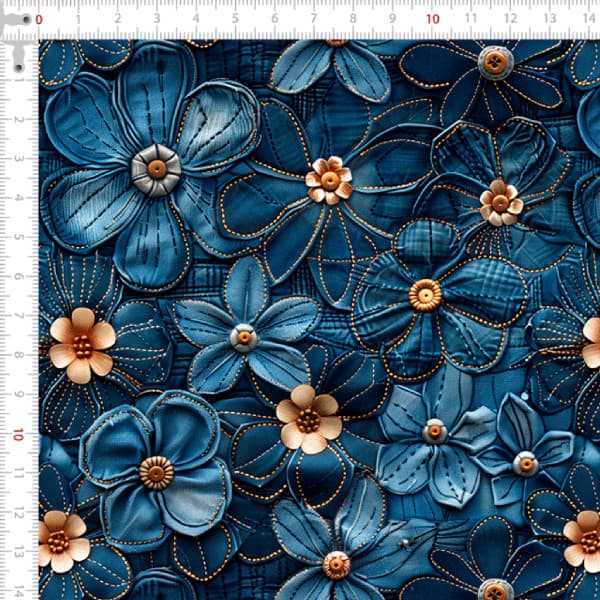600x600 pixels.
Task: Click the number 3 on the top ruler
Action: (x=157, y=19)
